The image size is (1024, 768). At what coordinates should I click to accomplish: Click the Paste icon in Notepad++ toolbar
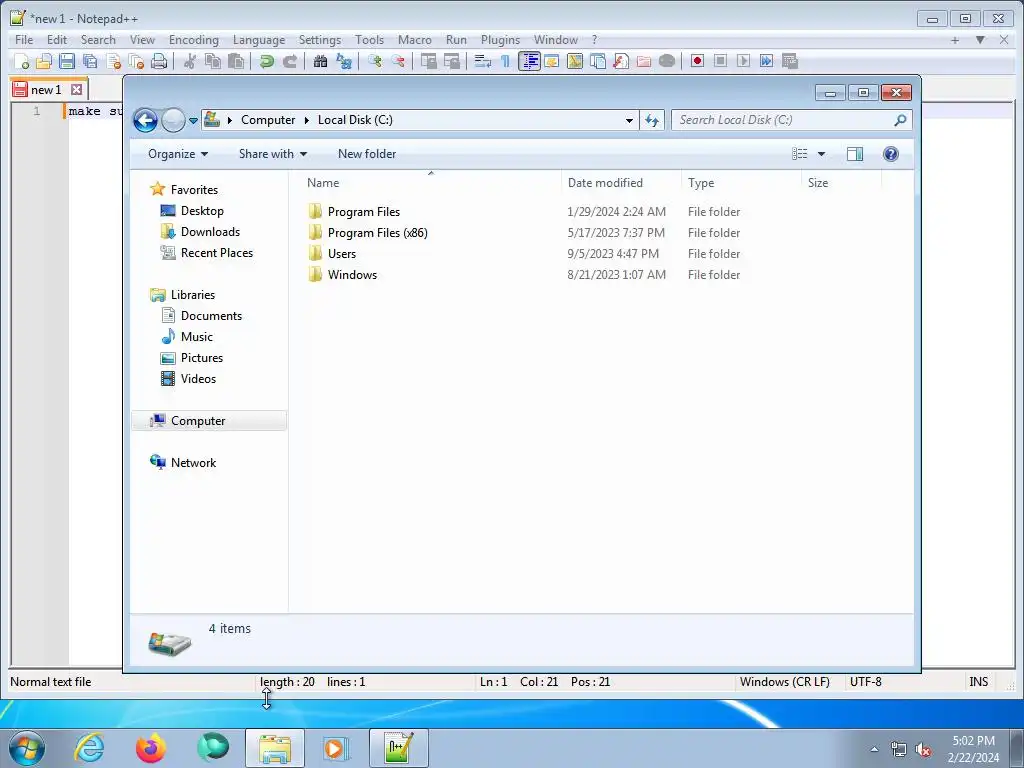click(236, 61)
